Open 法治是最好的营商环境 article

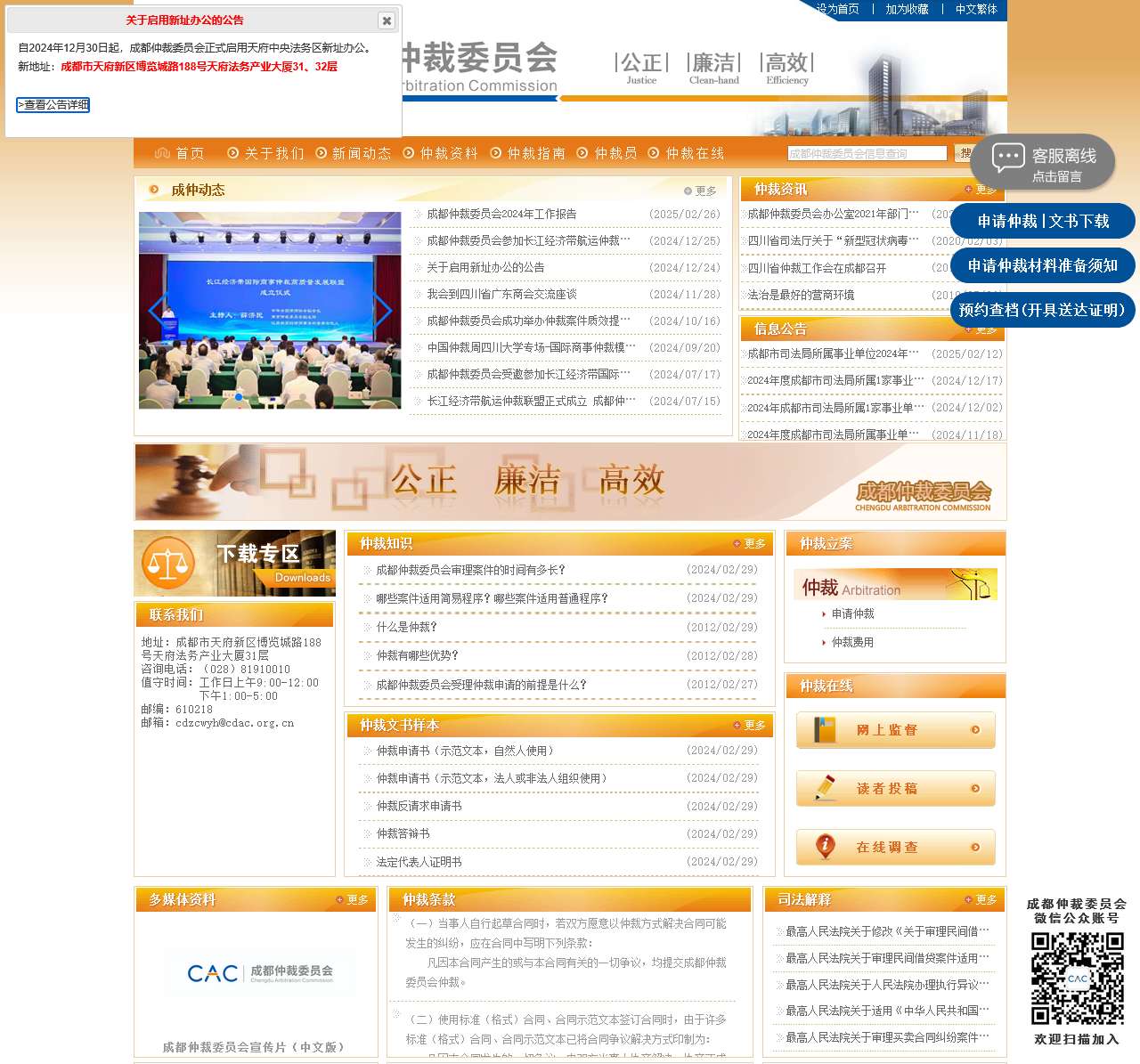coord(801,295)
